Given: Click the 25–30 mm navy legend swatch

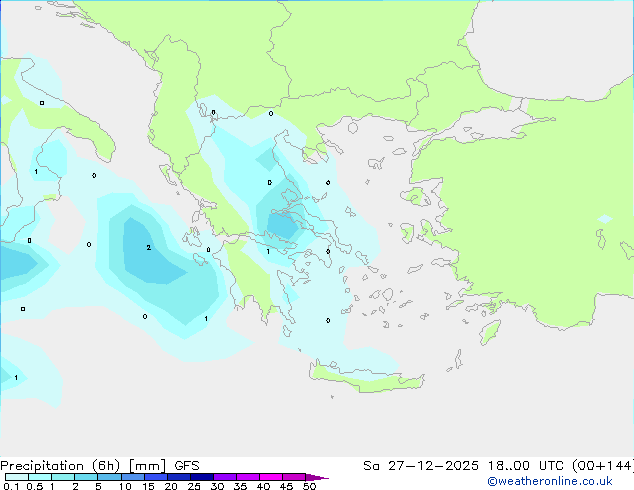Looking at the screenshot, I should coord(201,477).
